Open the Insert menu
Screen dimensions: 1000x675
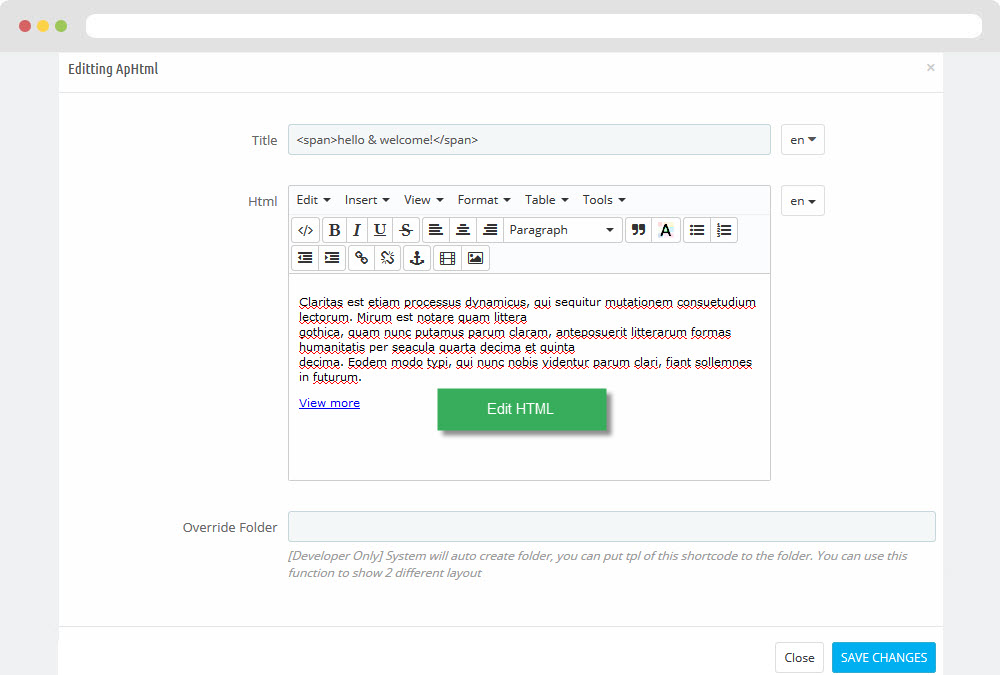367,200
